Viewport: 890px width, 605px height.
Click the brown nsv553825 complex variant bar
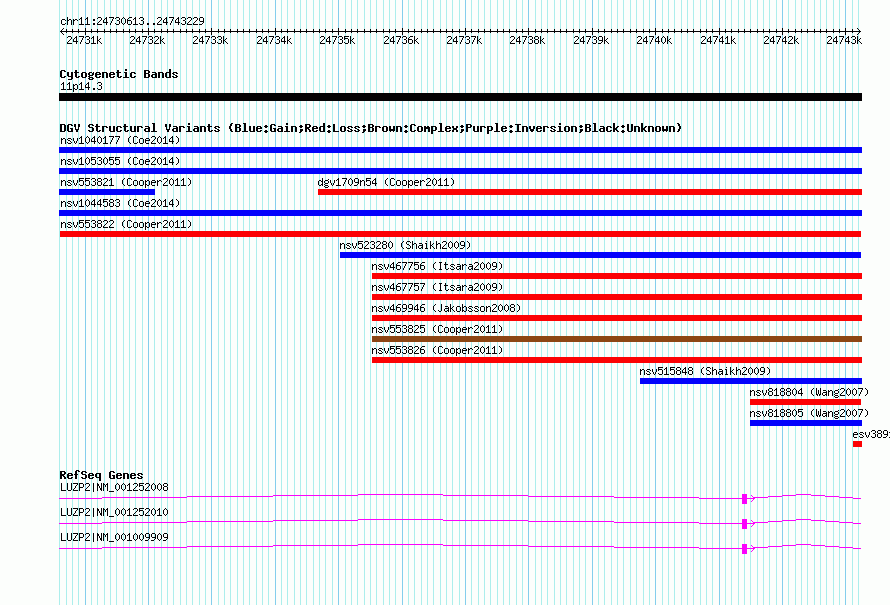[x=617, y=339]
